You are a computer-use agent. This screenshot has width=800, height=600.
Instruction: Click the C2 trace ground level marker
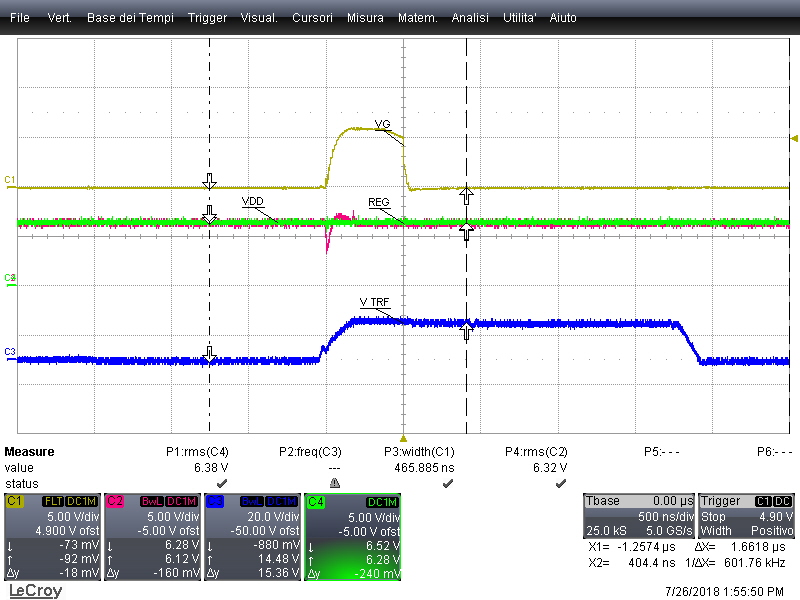(x=10, y=280)
